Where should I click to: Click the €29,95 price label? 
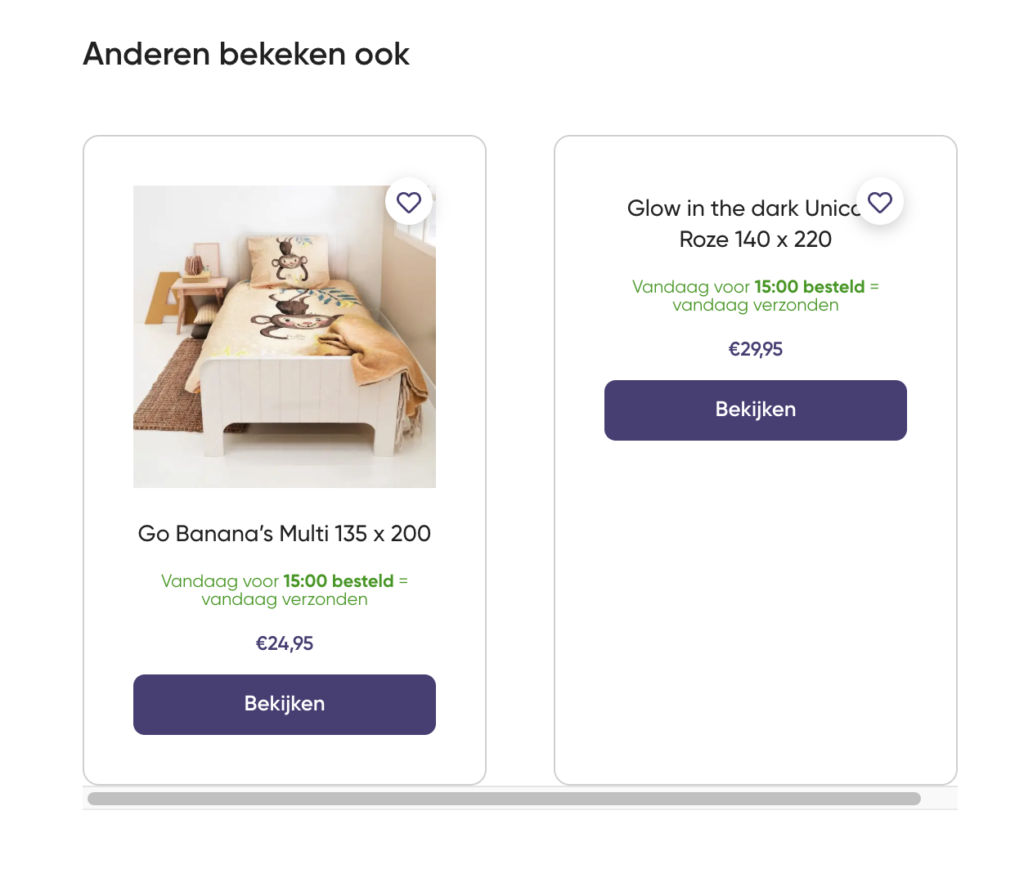[x=755, y=349]
